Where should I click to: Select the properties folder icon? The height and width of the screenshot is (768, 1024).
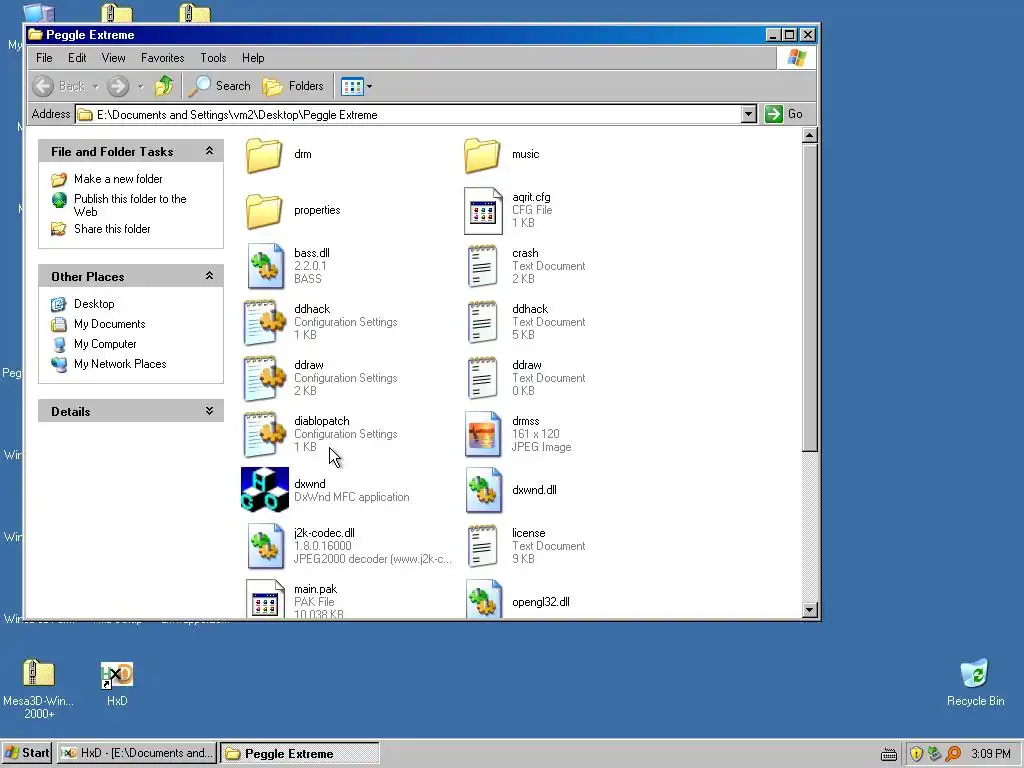264,210
